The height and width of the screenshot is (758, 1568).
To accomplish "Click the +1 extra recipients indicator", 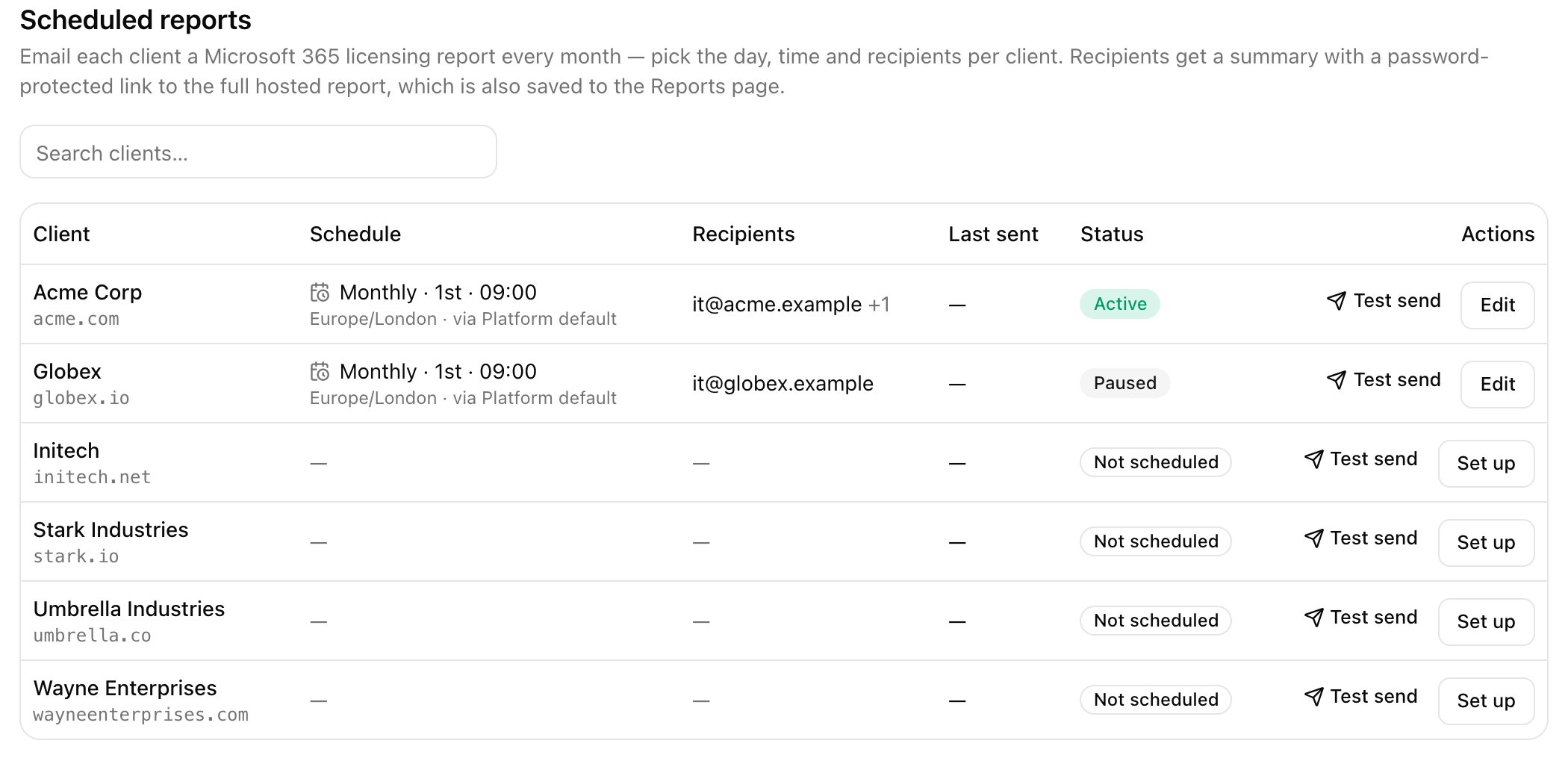I will 879,304.
